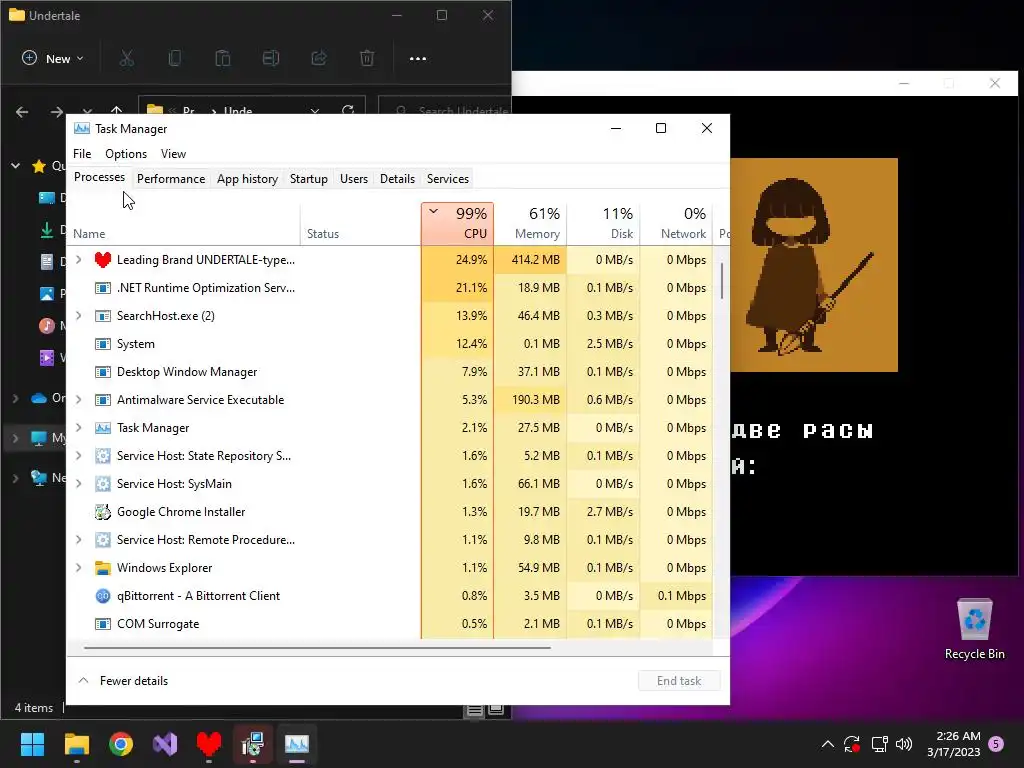Open the View menu in Task Manager
This screenshot has width=1024, height=768.
[x=173, y=154]
